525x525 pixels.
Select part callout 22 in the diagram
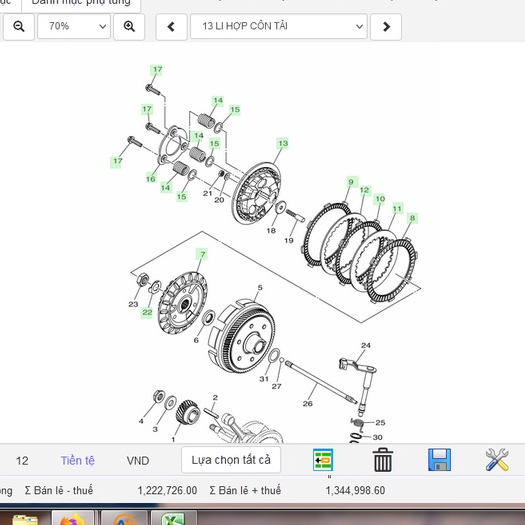[147, 312]
